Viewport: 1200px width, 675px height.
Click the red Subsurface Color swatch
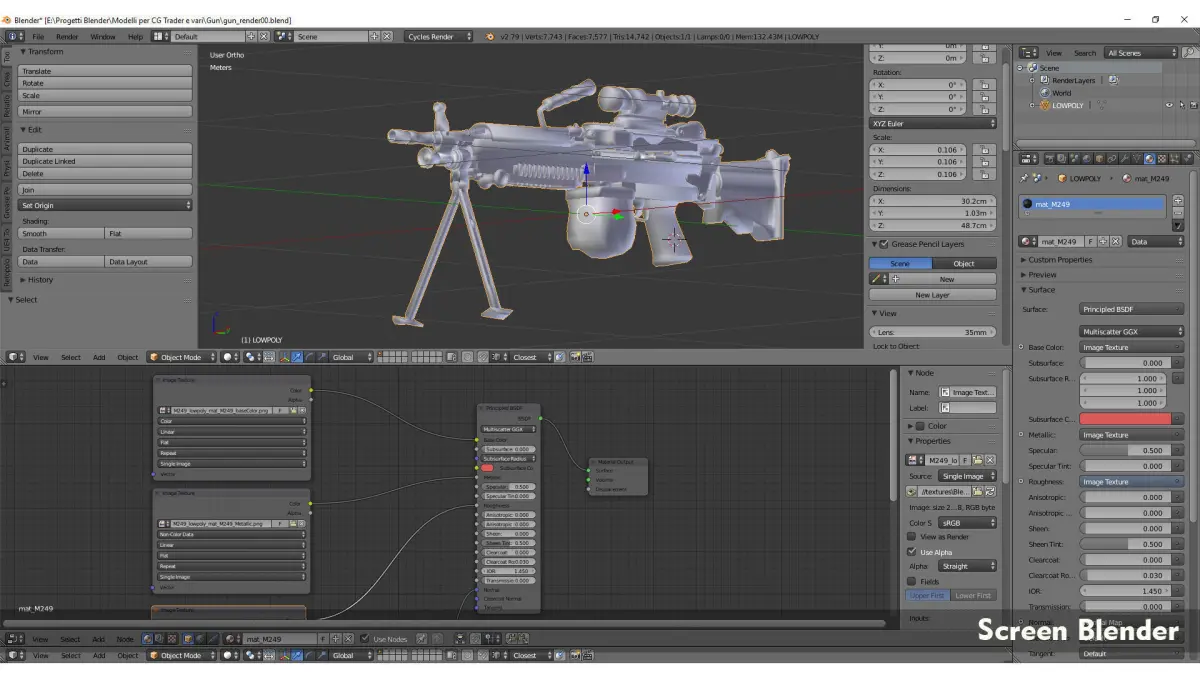pyautogui.click(x=1125, y=419)
